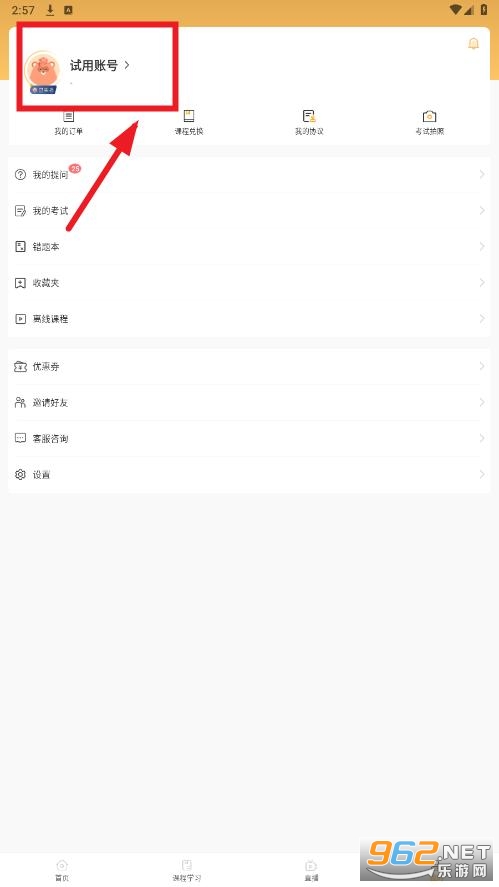The width and height of the screenshot is (499, 887).
Task: Open 我的订单 orders icon
Action: [68, 117]
